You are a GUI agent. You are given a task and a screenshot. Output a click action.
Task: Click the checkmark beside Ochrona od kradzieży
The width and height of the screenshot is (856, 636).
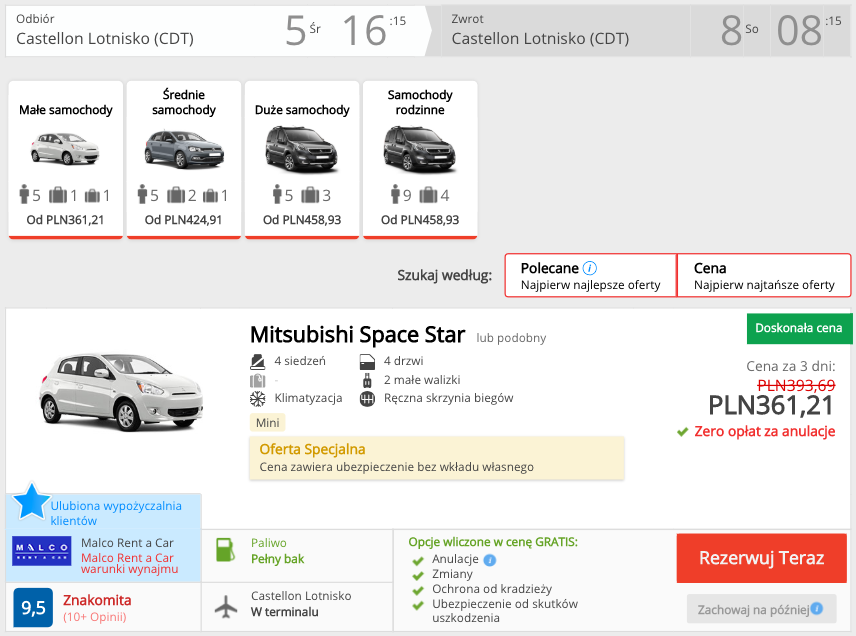[x=418, y=590]
